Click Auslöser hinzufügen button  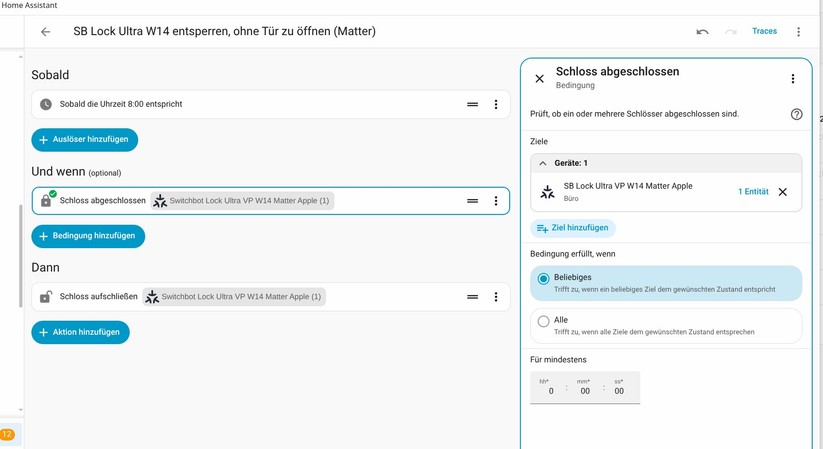tap(85, 140)
